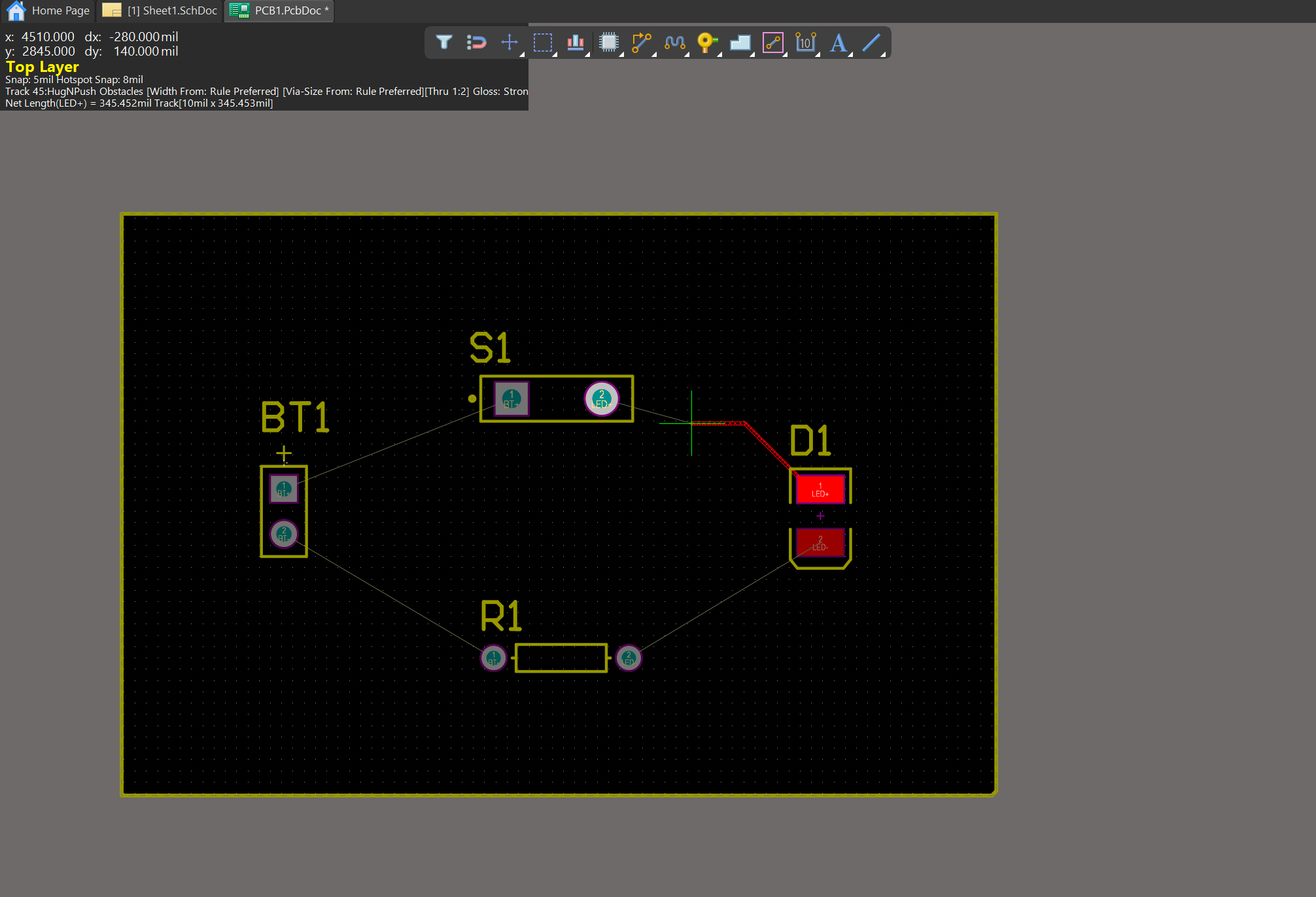The width and height of the screenshot is (1316, 897).
Task: Click the red LED+ pad of D1
Action: point(820,489)
